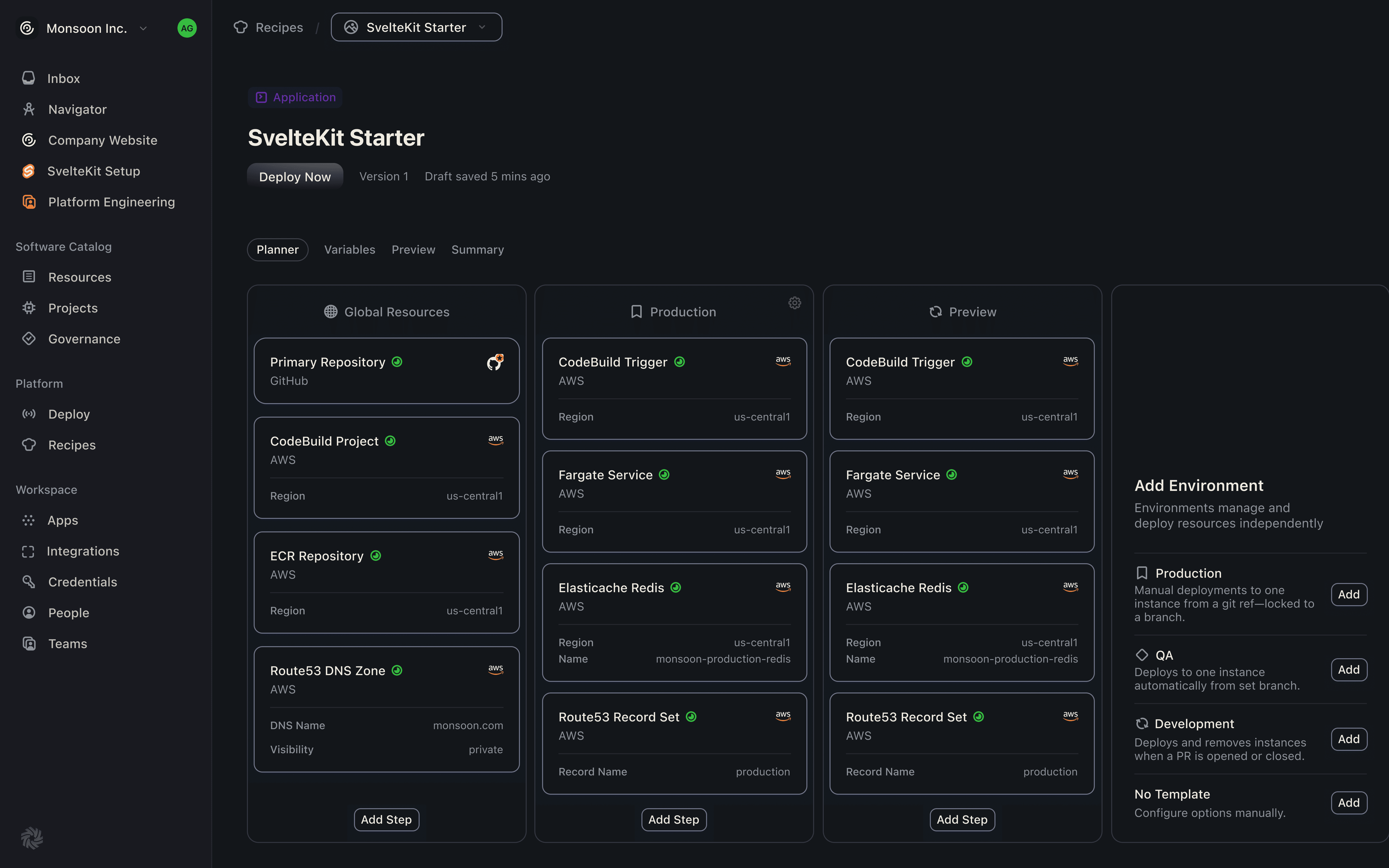Click the Version 1 label
The image size is (1389, 868).
pyautogui.click(x=384, y=177)
